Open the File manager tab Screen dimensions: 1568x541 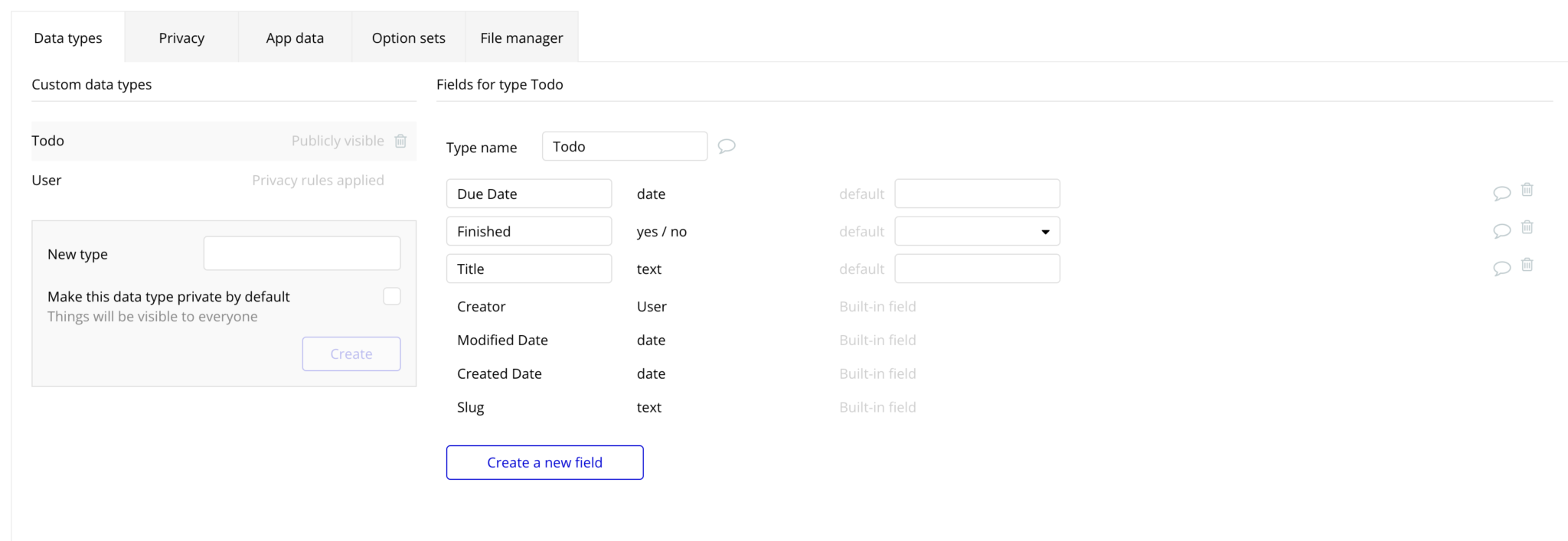pos(521,38)
